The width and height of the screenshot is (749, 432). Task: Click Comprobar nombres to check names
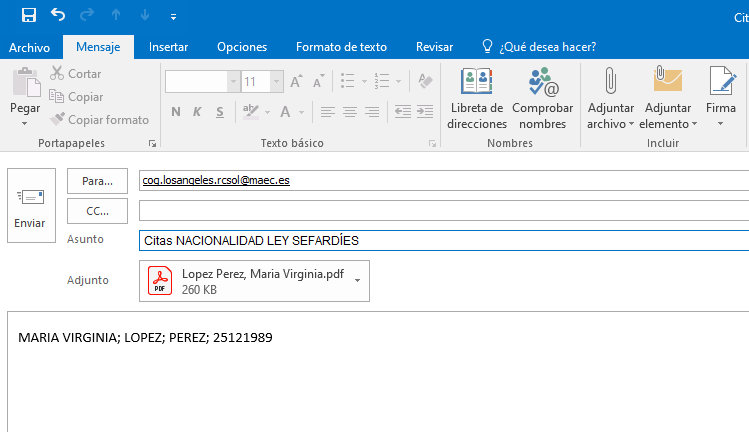pos(542,99)
